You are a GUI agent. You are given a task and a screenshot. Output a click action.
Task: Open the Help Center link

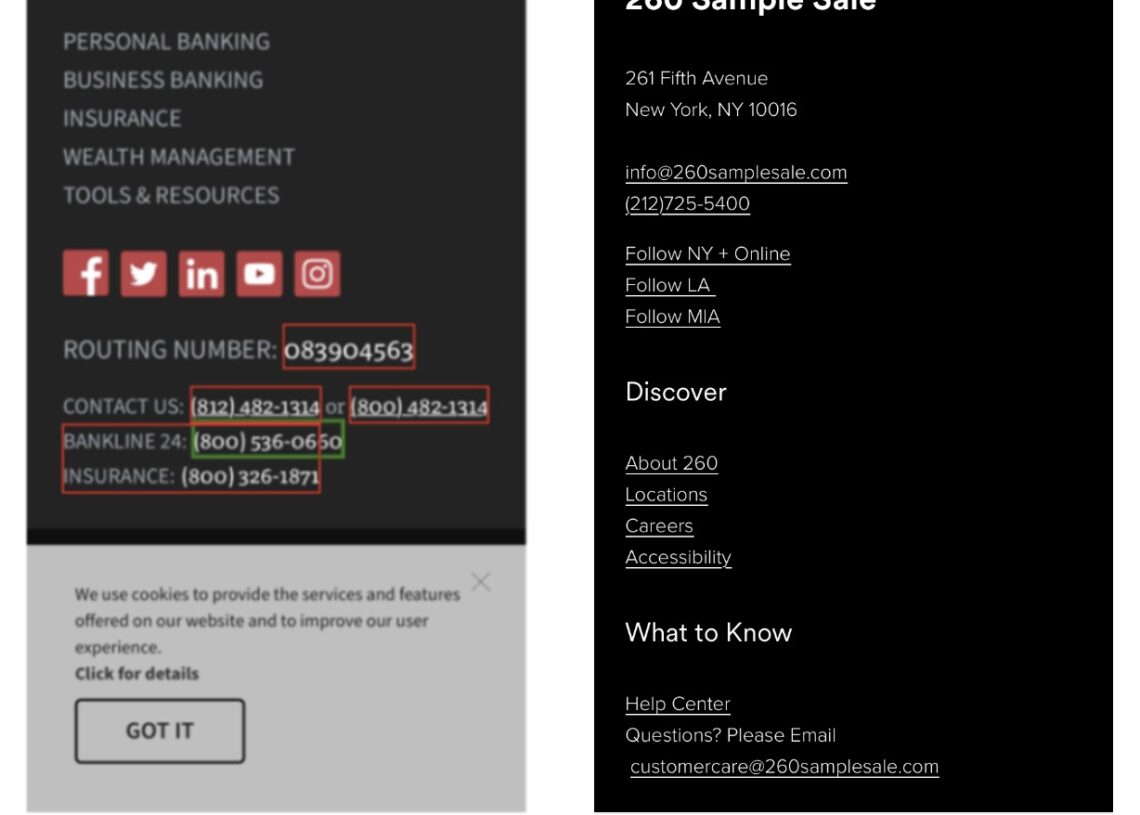(677, 704)
